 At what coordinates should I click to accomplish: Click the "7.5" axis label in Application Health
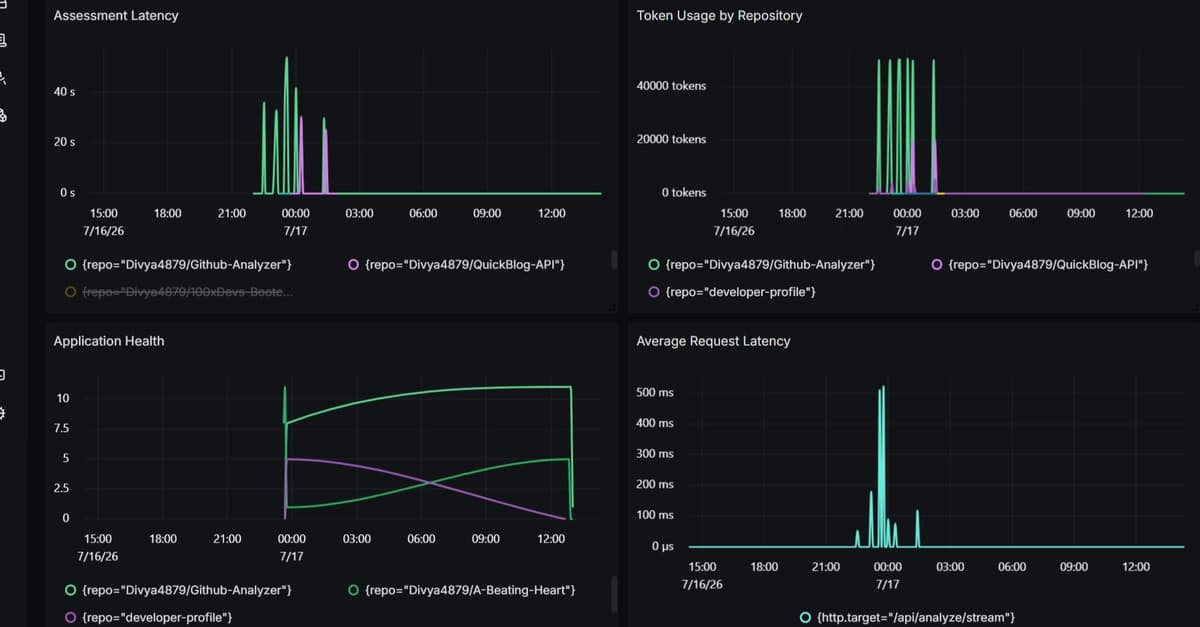tap(61, 428)
